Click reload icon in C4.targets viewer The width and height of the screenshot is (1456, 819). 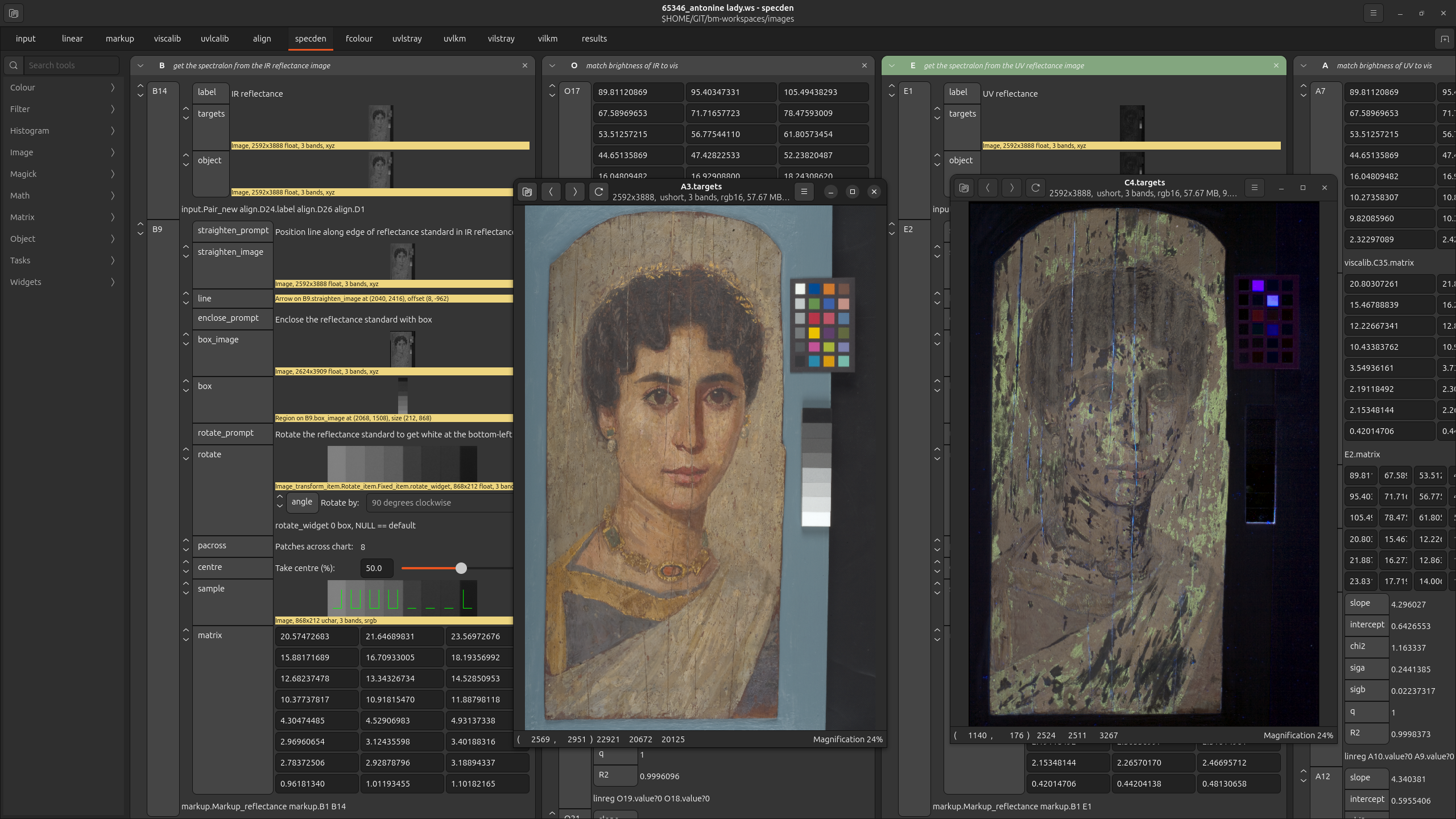pos(1035,188)
